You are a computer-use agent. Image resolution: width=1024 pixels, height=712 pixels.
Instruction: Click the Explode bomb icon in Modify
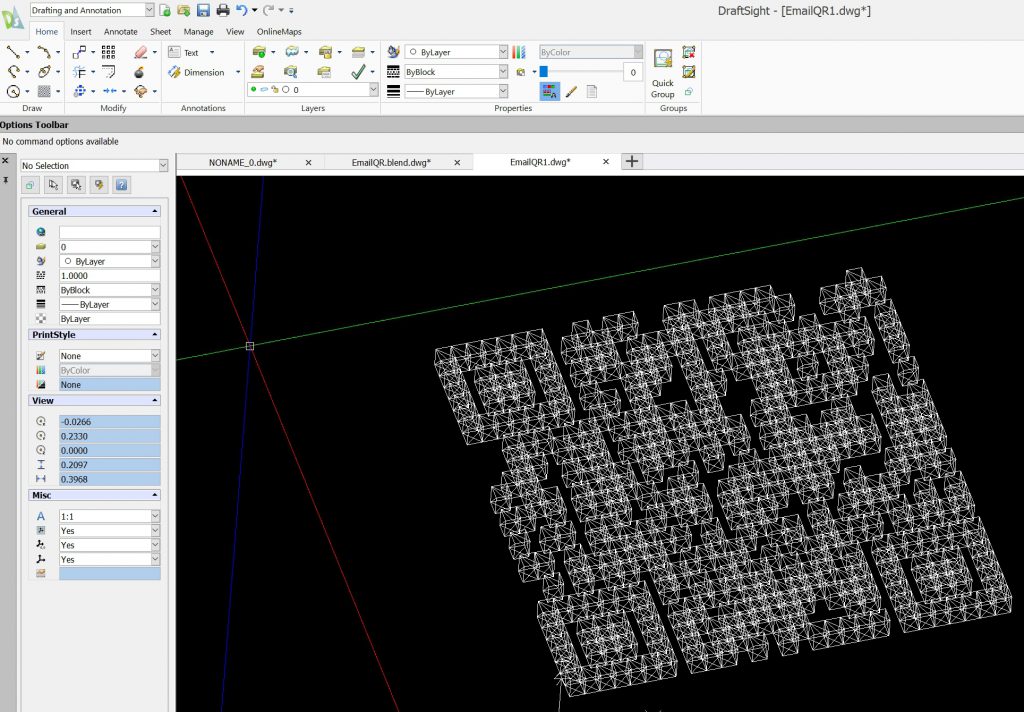(139, 72)
